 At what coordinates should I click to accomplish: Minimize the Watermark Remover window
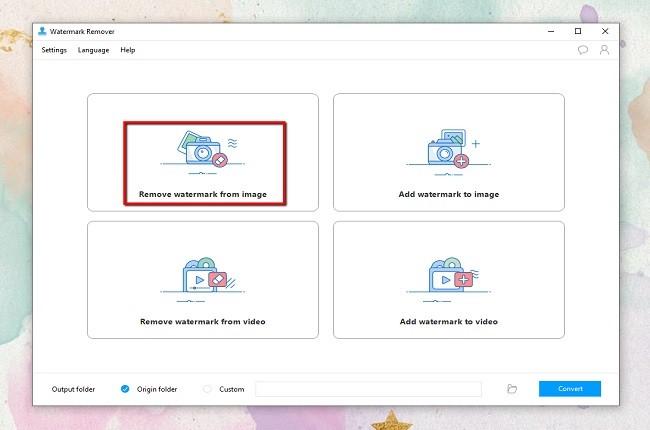pyautogui.click(x=551, y=31)
